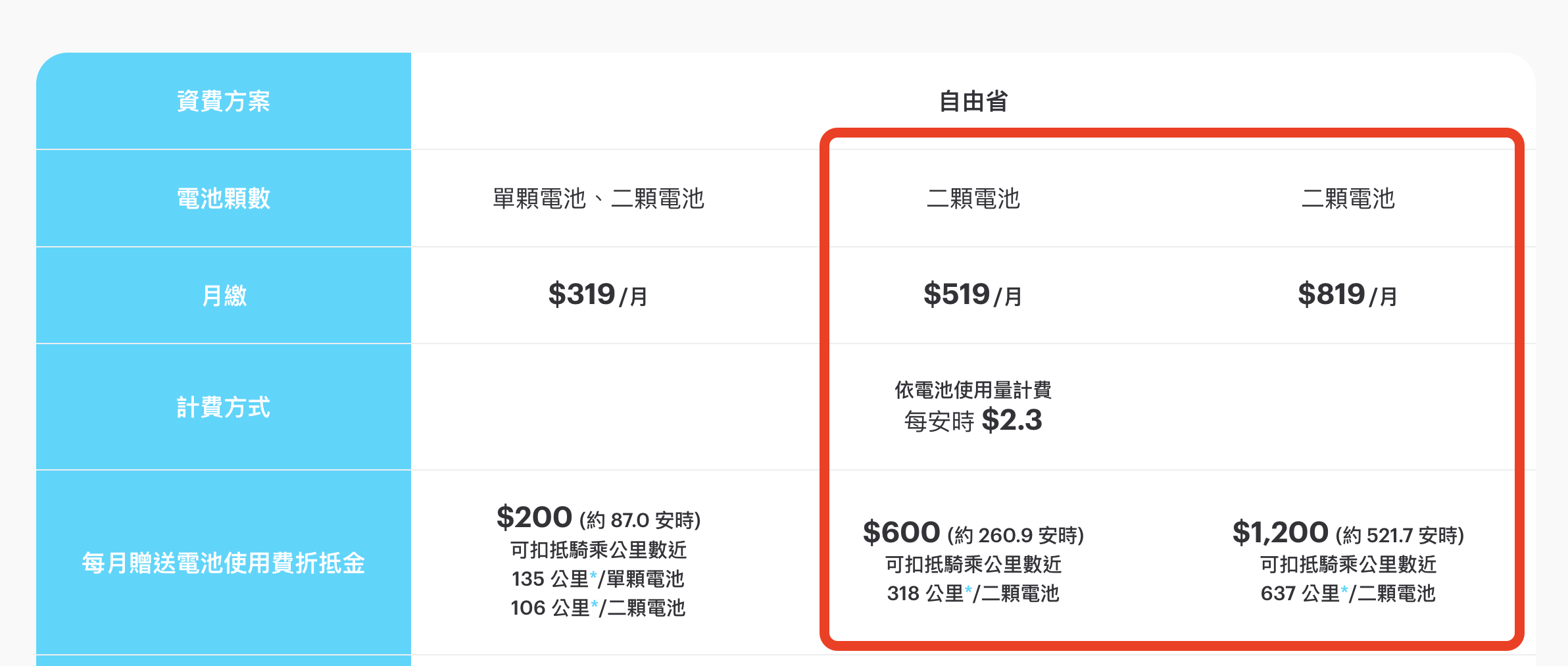
Task: Select the 單顆電池、二顆電池 cell
Action: click(x=598, y=198)
